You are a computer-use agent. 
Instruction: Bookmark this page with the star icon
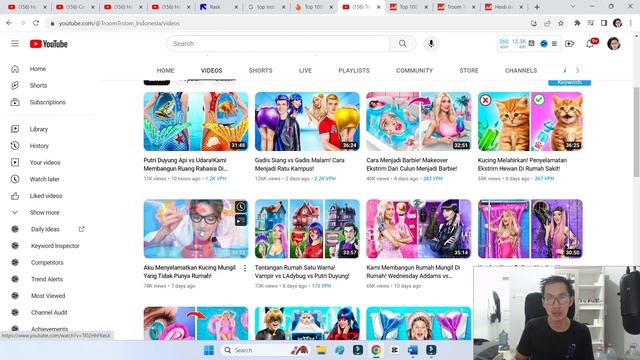coord(561,23)
